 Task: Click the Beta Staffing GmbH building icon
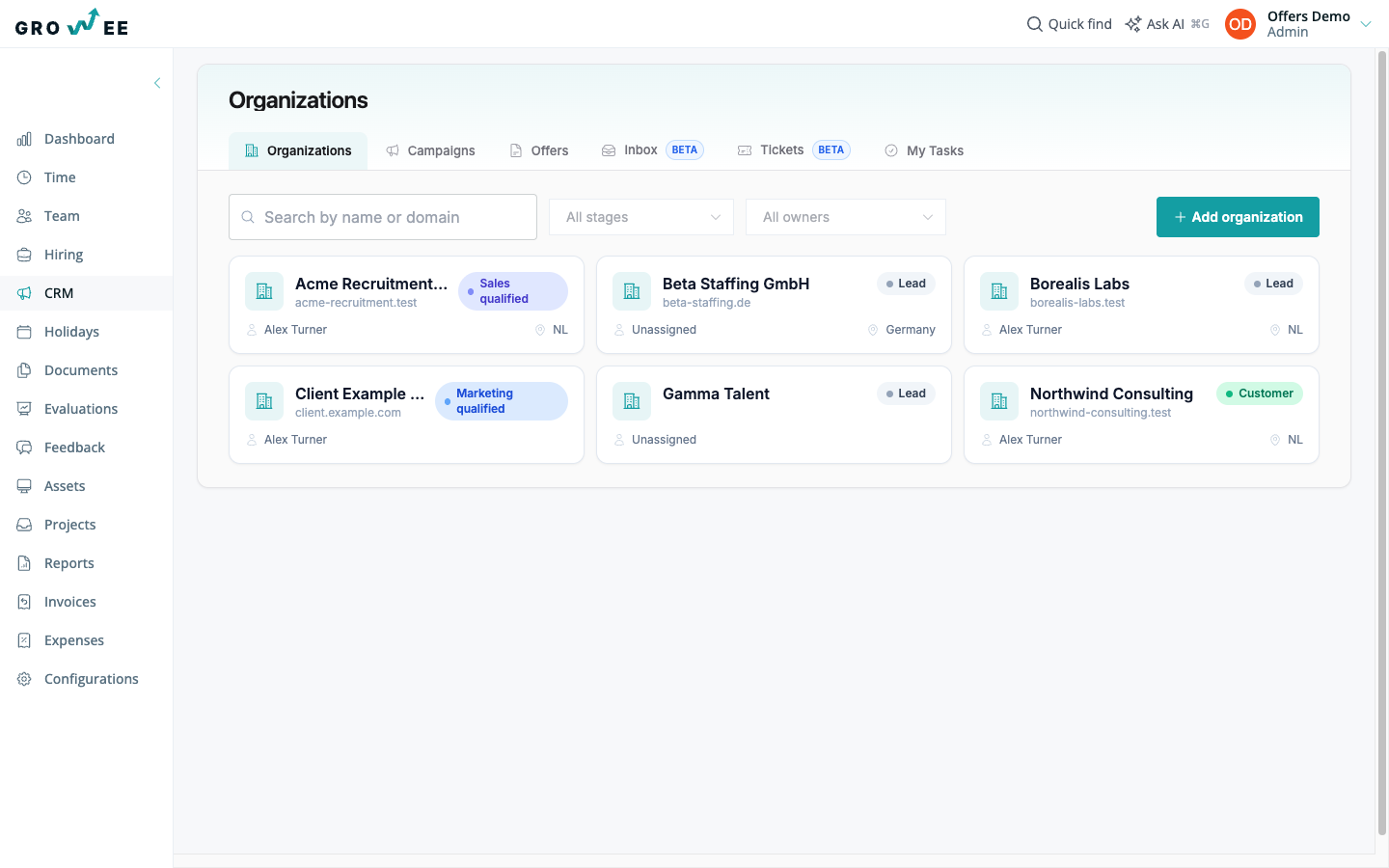click(x=632, y=291)
